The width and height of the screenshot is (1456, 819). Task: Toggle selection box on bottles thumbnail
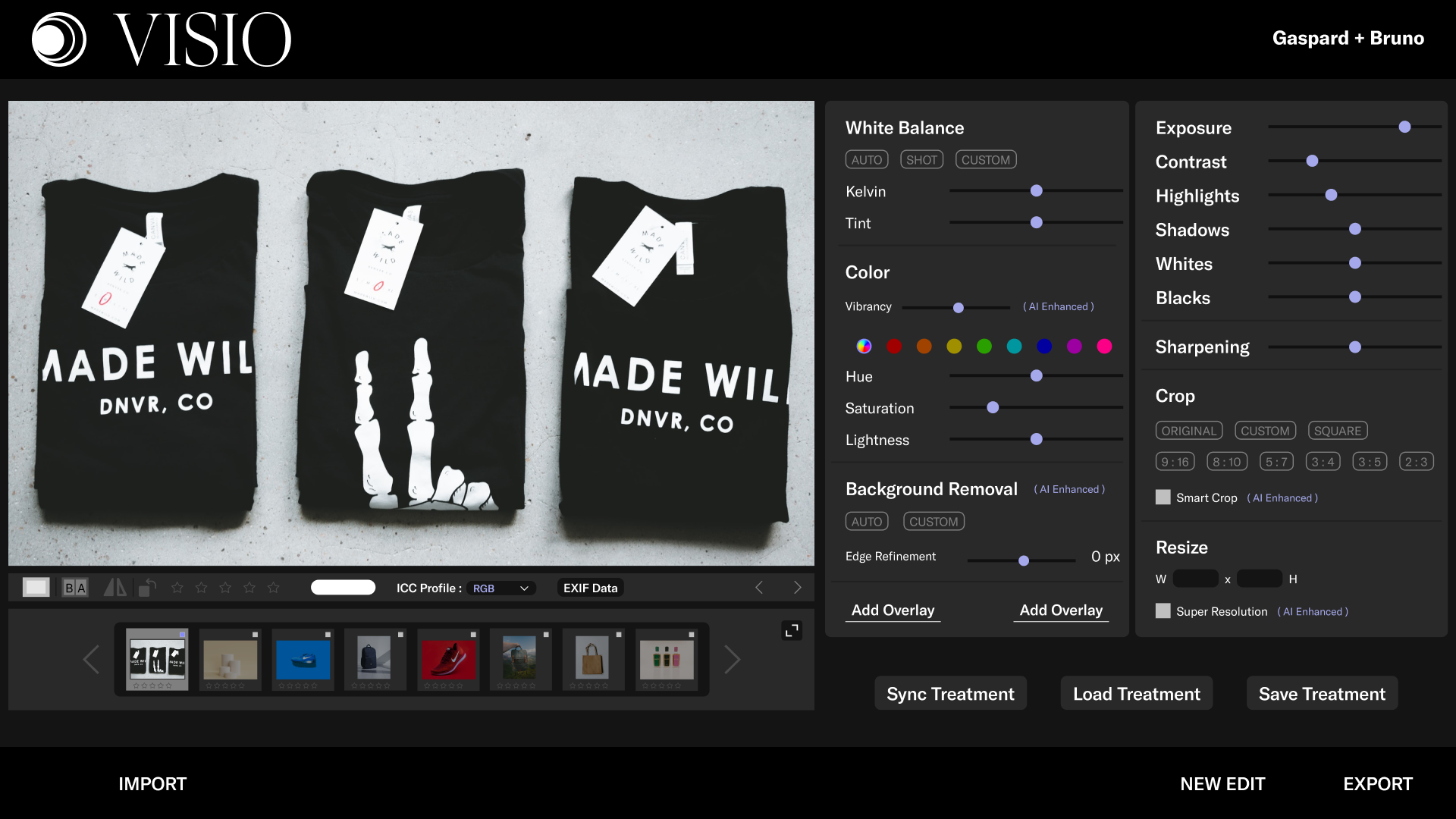[x=692, y=634]
